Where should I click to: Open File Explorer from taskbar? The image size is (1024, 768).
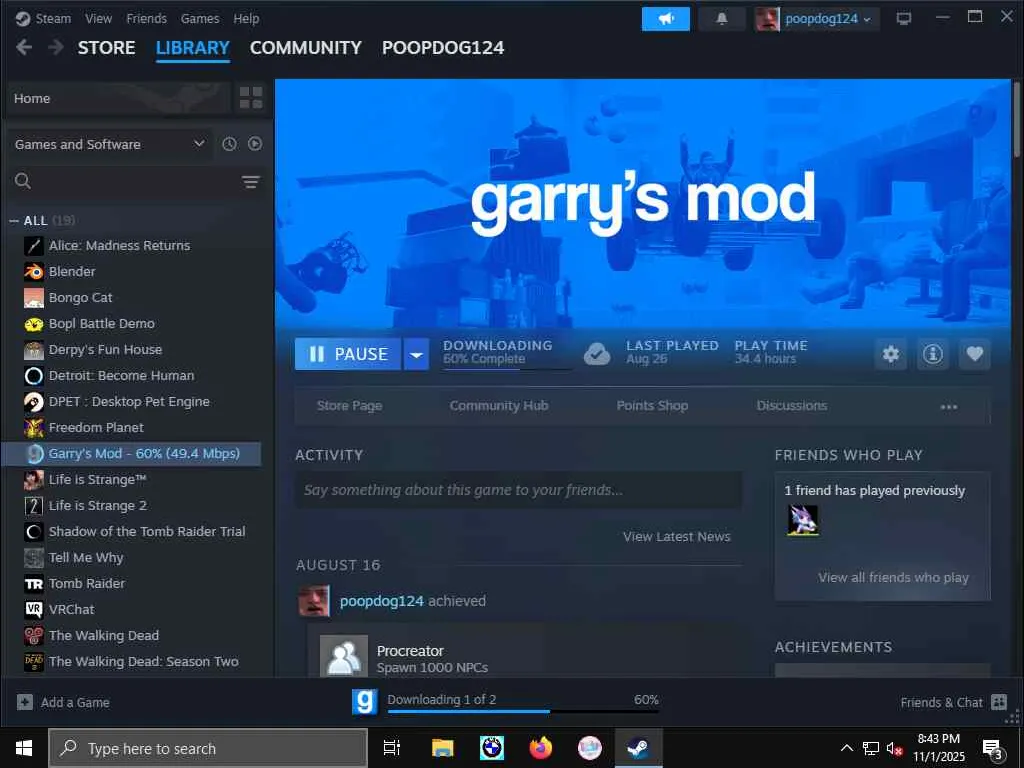point(443,748)
